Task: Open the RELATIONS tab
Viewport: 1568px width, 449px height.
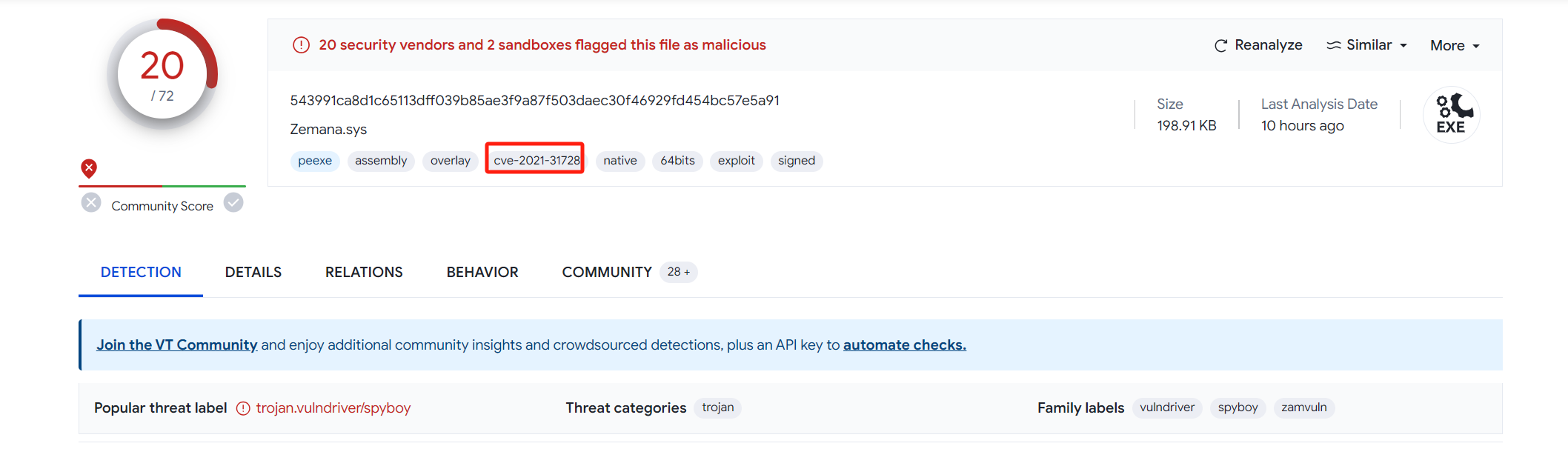Action: click(364, 272)
